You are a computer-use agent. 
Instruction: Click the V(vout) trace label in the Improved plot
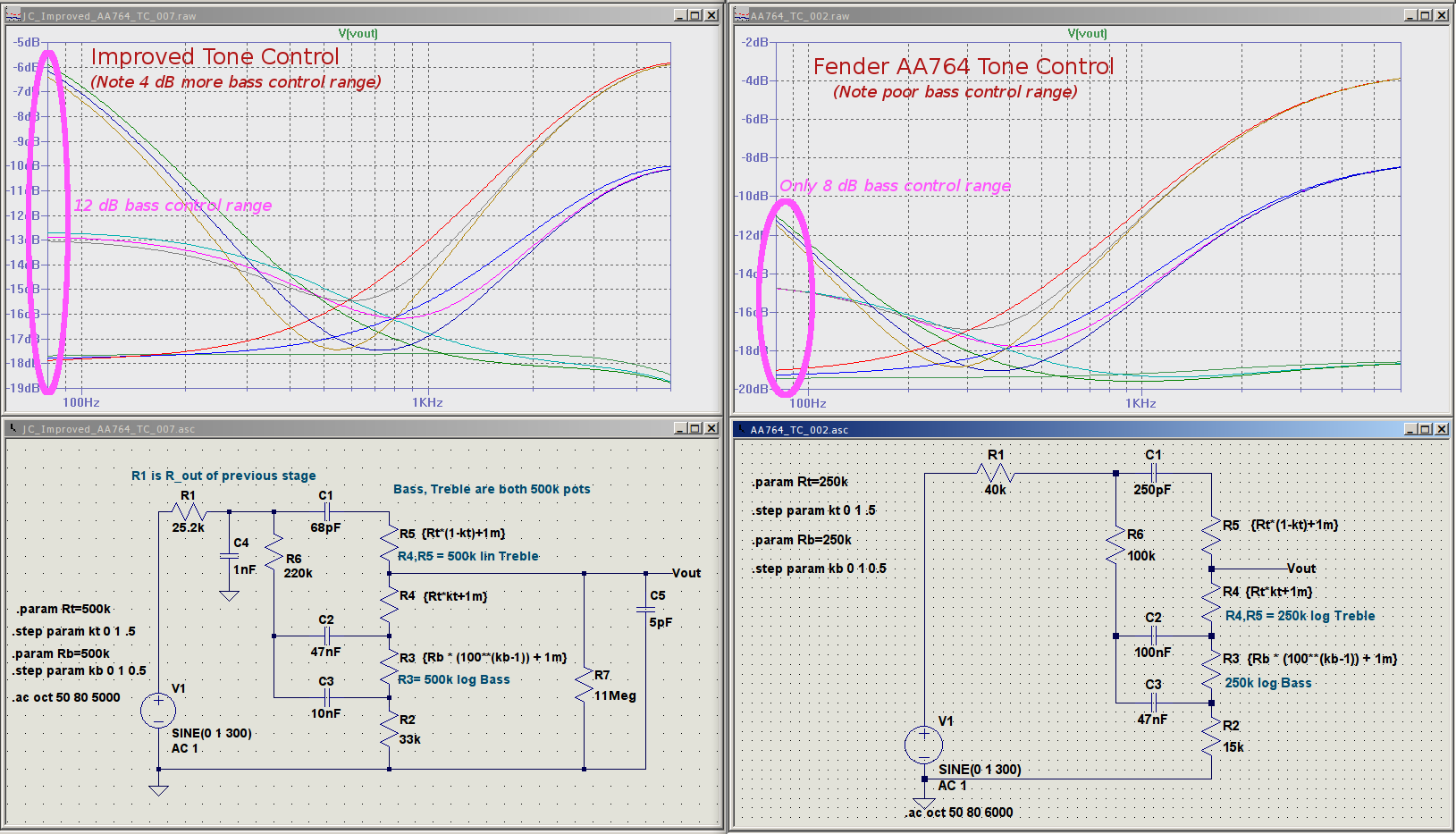click(358, 33)
